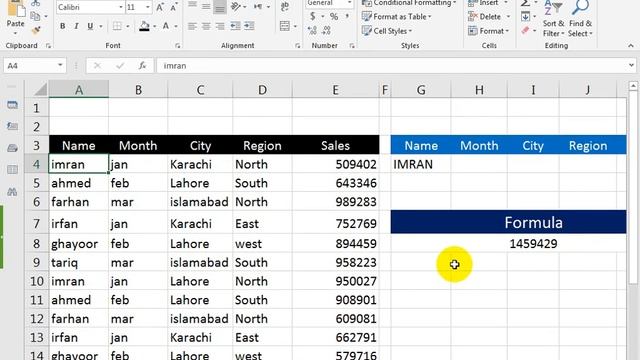This screenshot has height=360, width=640.
Task: Open the General number format dropdown
Action: 349,3
